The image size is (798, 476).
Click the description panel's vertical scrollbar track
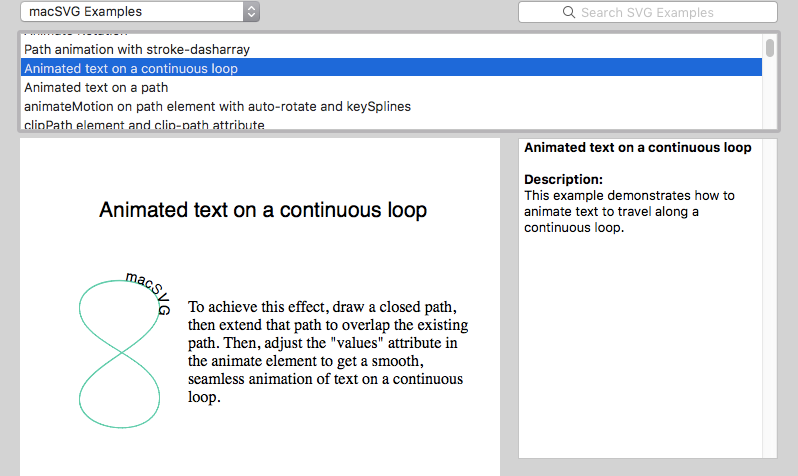point(769,300)
